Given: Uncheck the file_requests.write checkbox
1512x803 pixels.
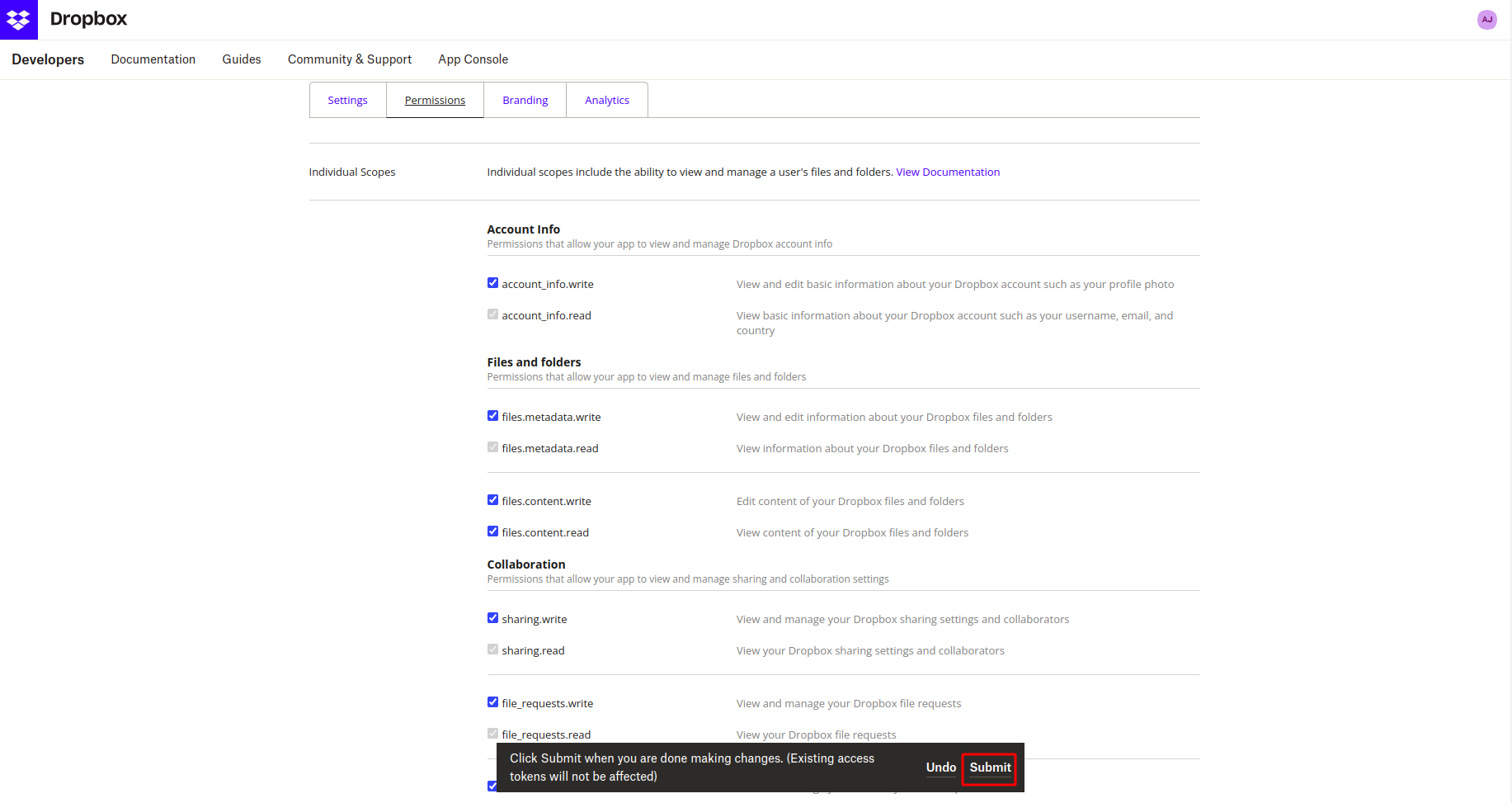Looking at the screenshot, I should point(492,702).
